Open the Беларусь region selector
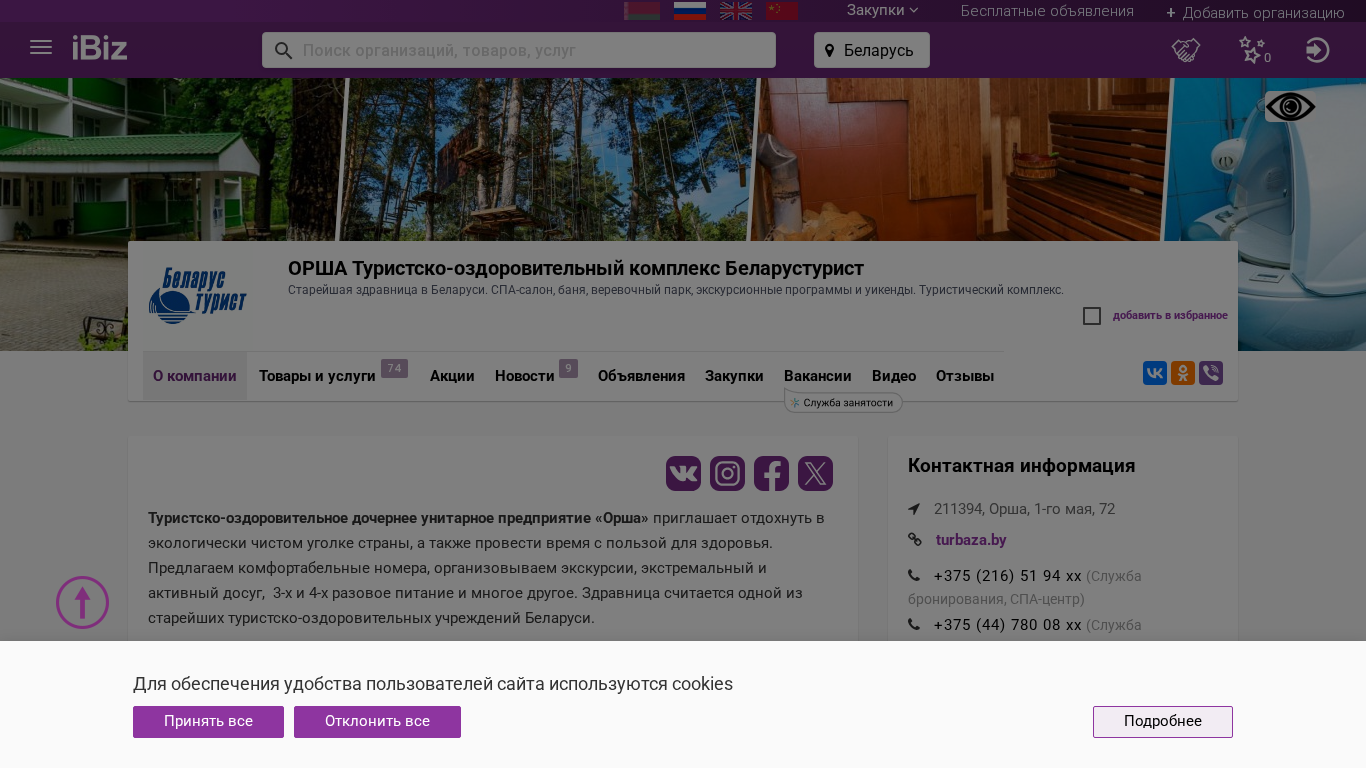Viewport: 1366px width, 768px height. (872, 50)
